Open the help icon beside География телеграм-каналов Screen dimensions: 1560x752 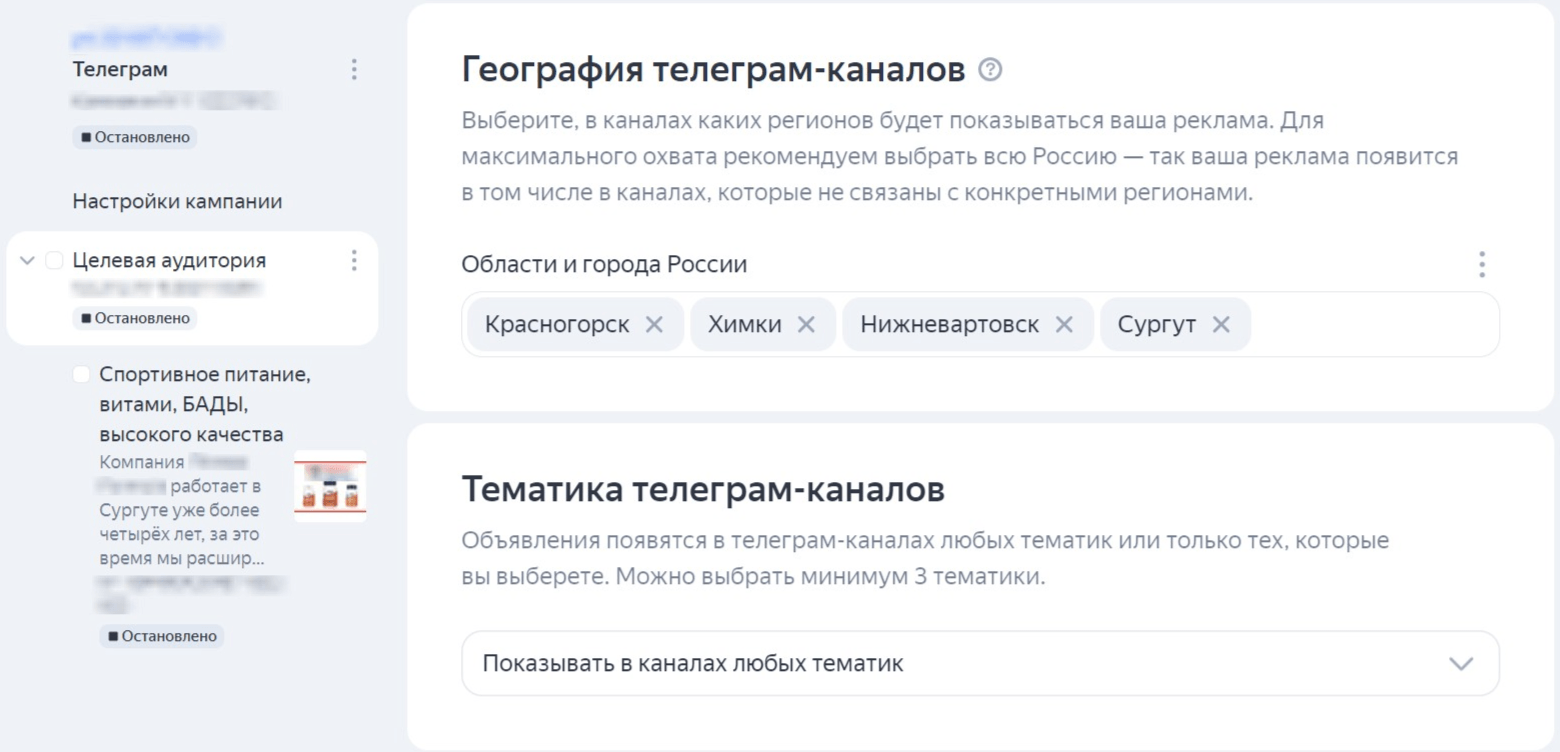[x=990, y=70]
